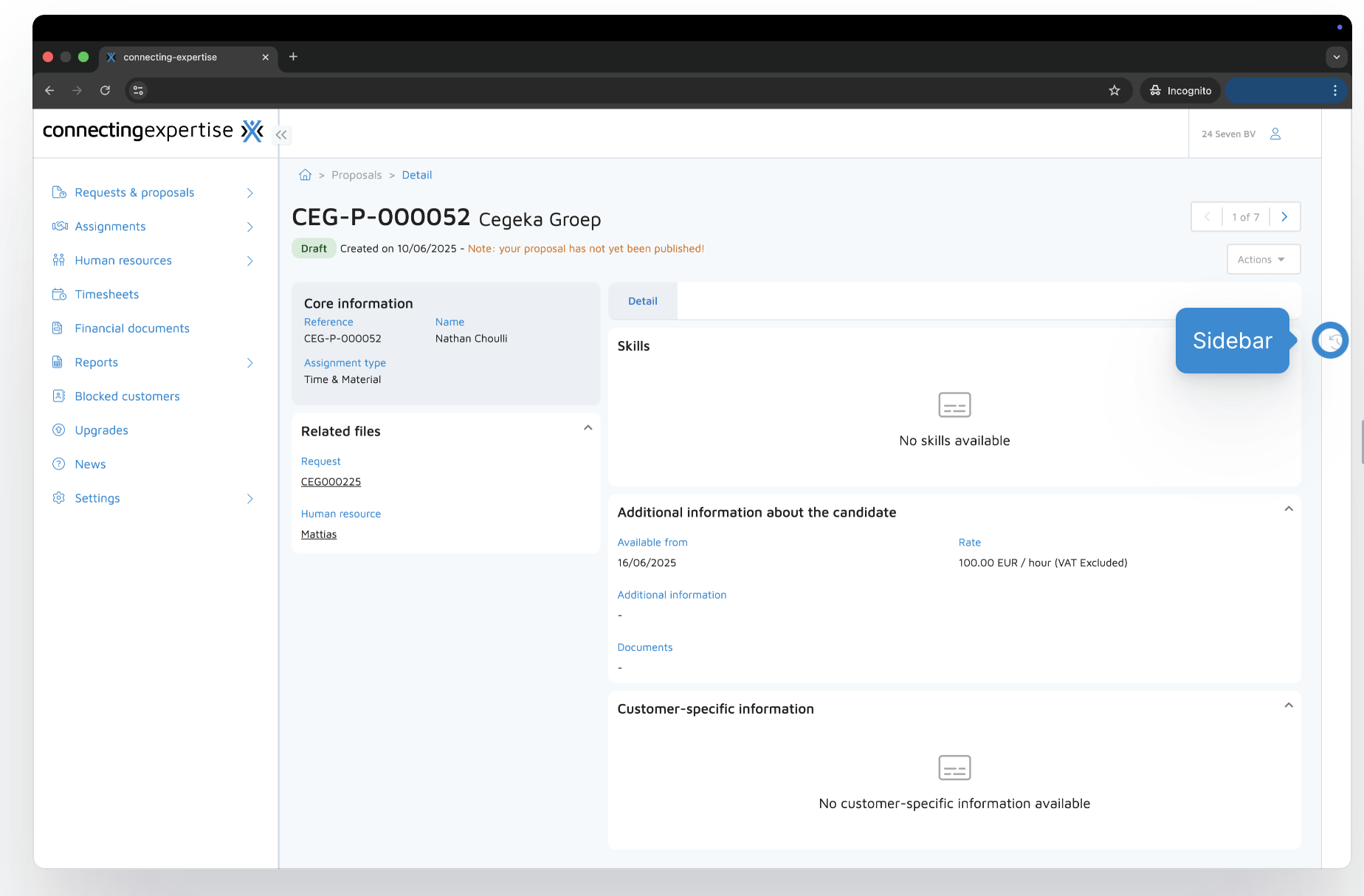1364x896 pixels.
Task: Open the browser three-dot menu
Action: click(1334, 91)
